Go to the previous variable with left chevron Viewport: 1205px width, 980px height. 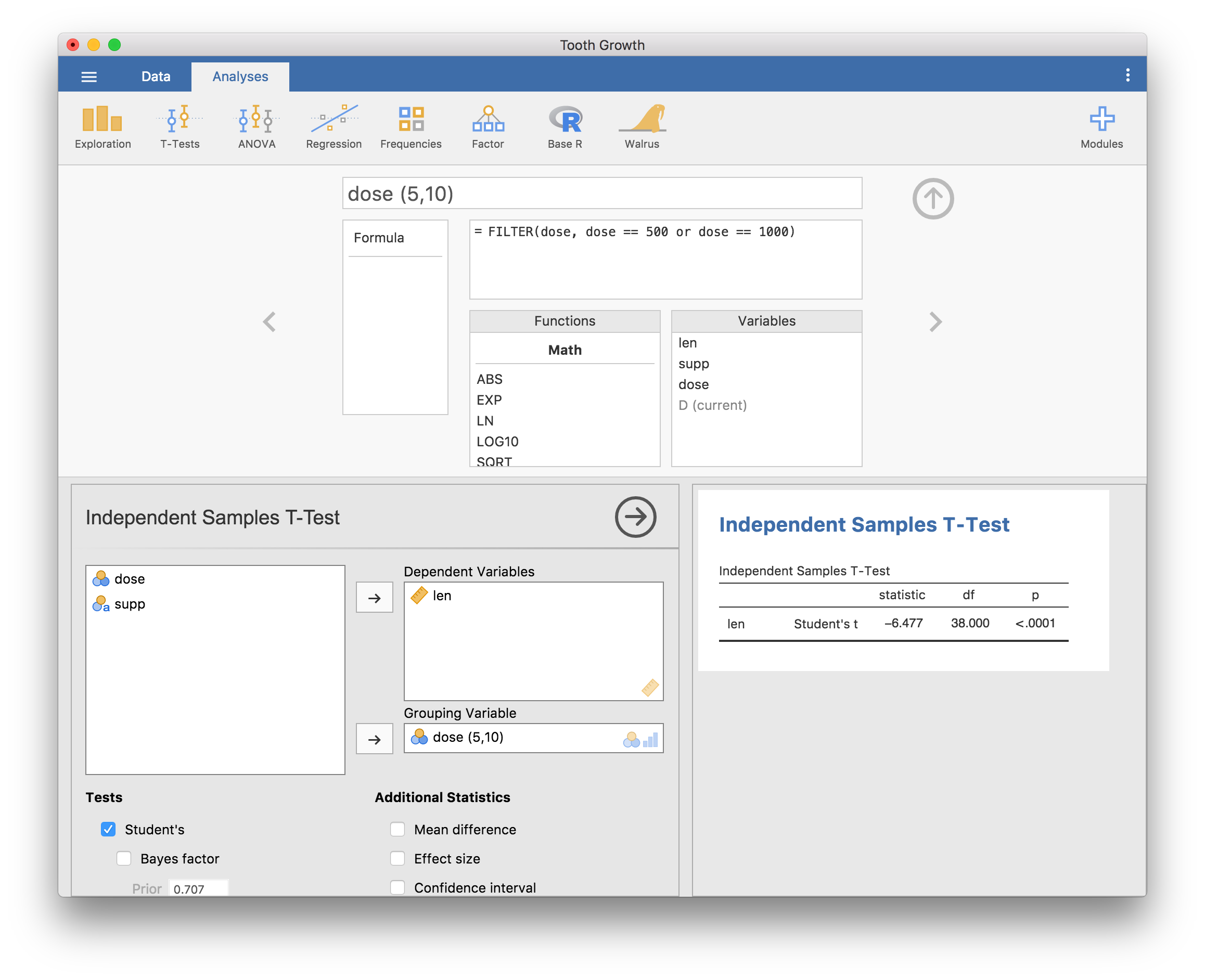[x=270, y=322]
